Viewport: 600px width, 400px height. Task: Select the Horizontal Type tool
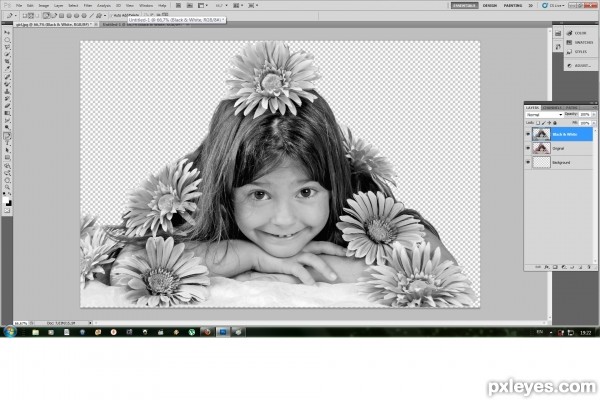tap(7, 142)
